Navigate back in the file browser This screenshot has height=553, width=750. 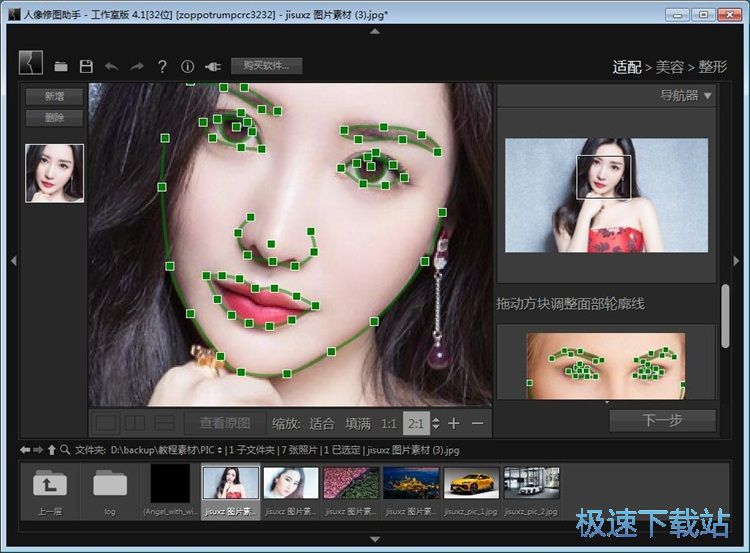[25, 450]
